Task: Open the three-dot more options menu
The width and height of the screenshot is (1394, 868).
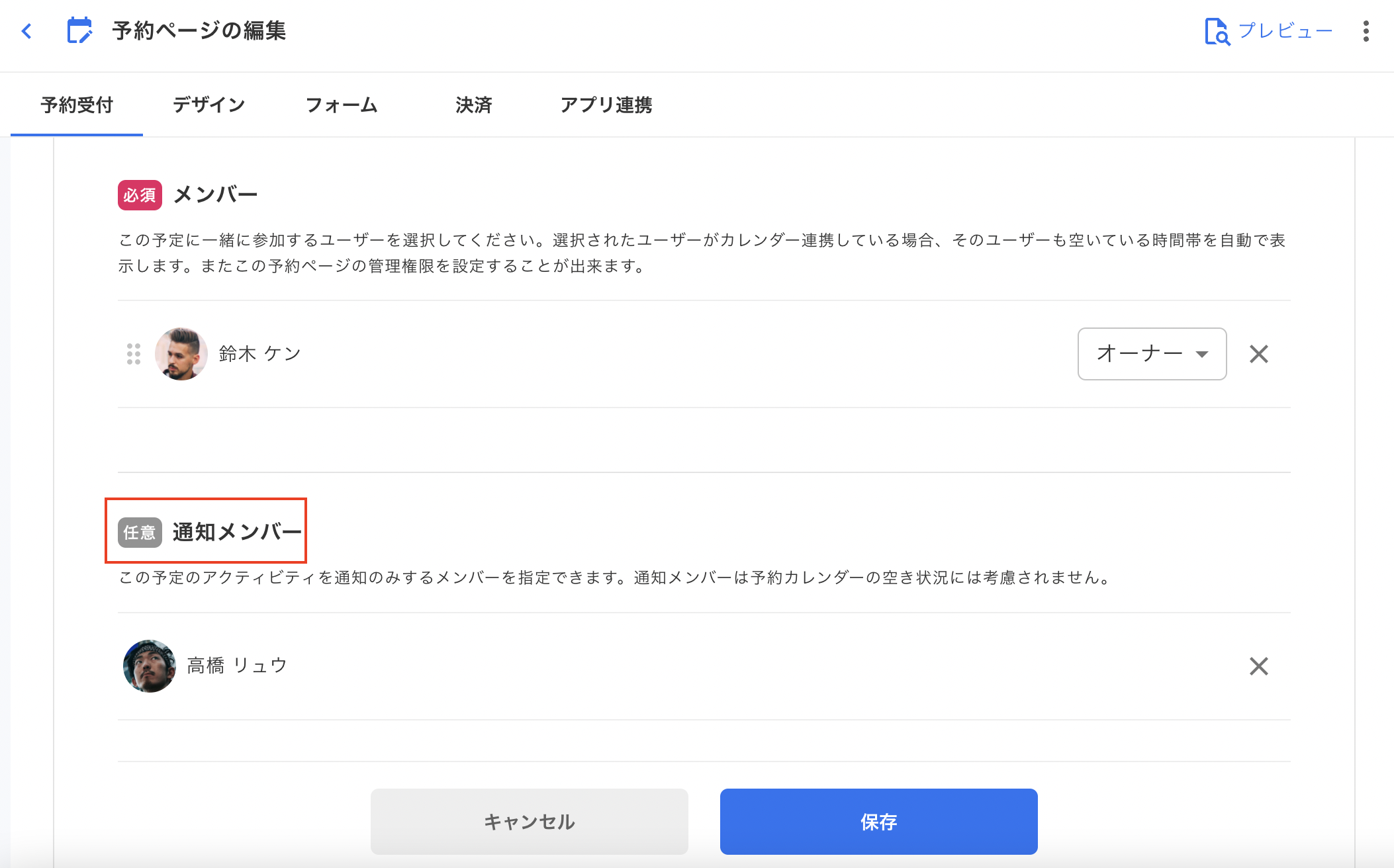Action: coord(1366,31)
